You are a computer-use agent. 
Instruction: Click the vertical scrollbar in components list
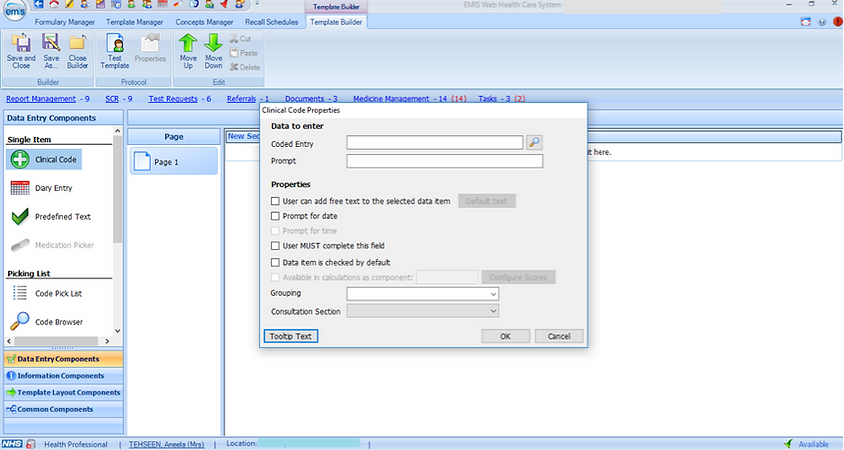pyautogui.click(x=117, y=188)
